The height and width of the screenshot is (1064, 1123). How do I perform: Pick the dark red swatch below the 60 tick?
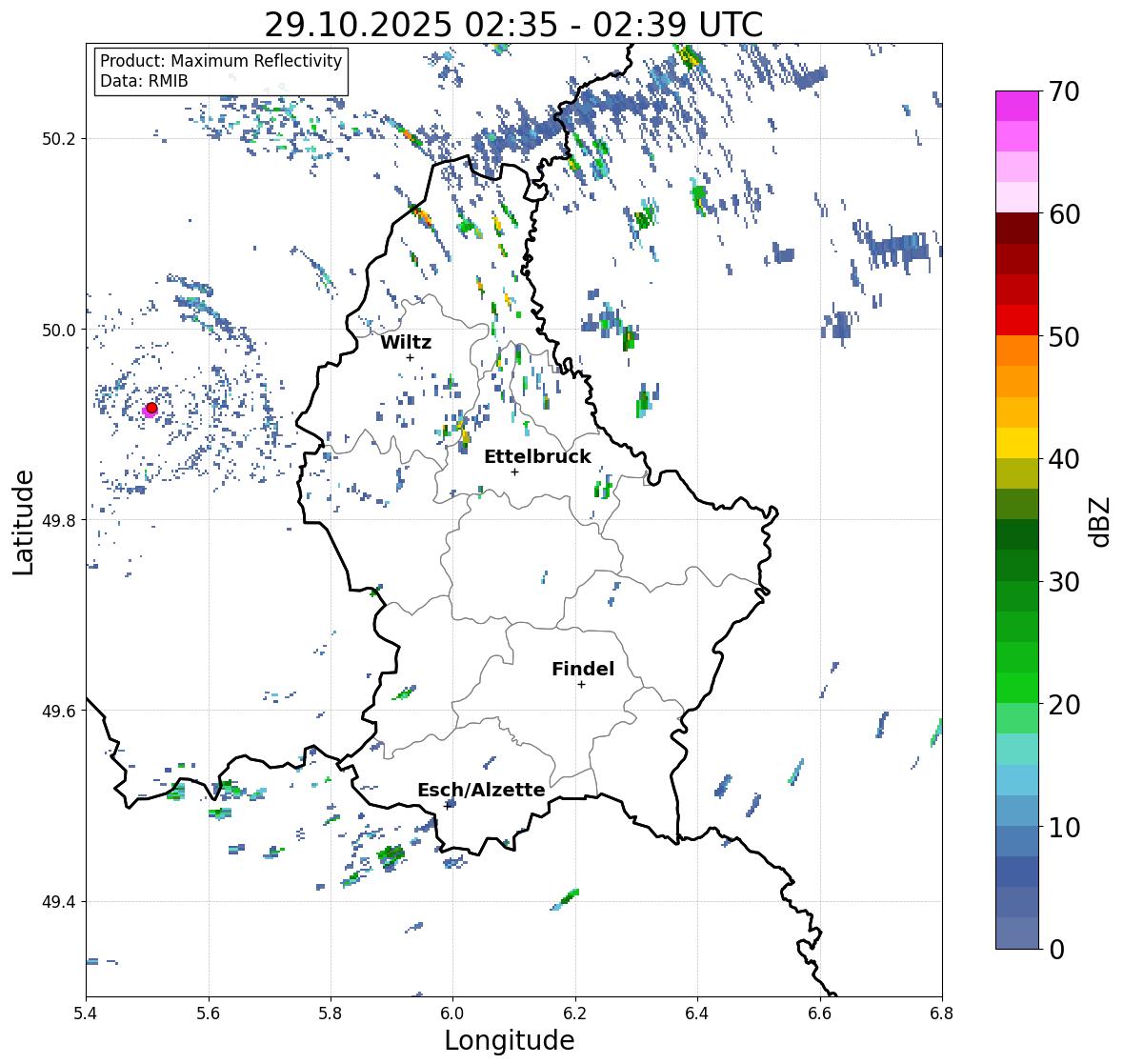[1017, 230]
